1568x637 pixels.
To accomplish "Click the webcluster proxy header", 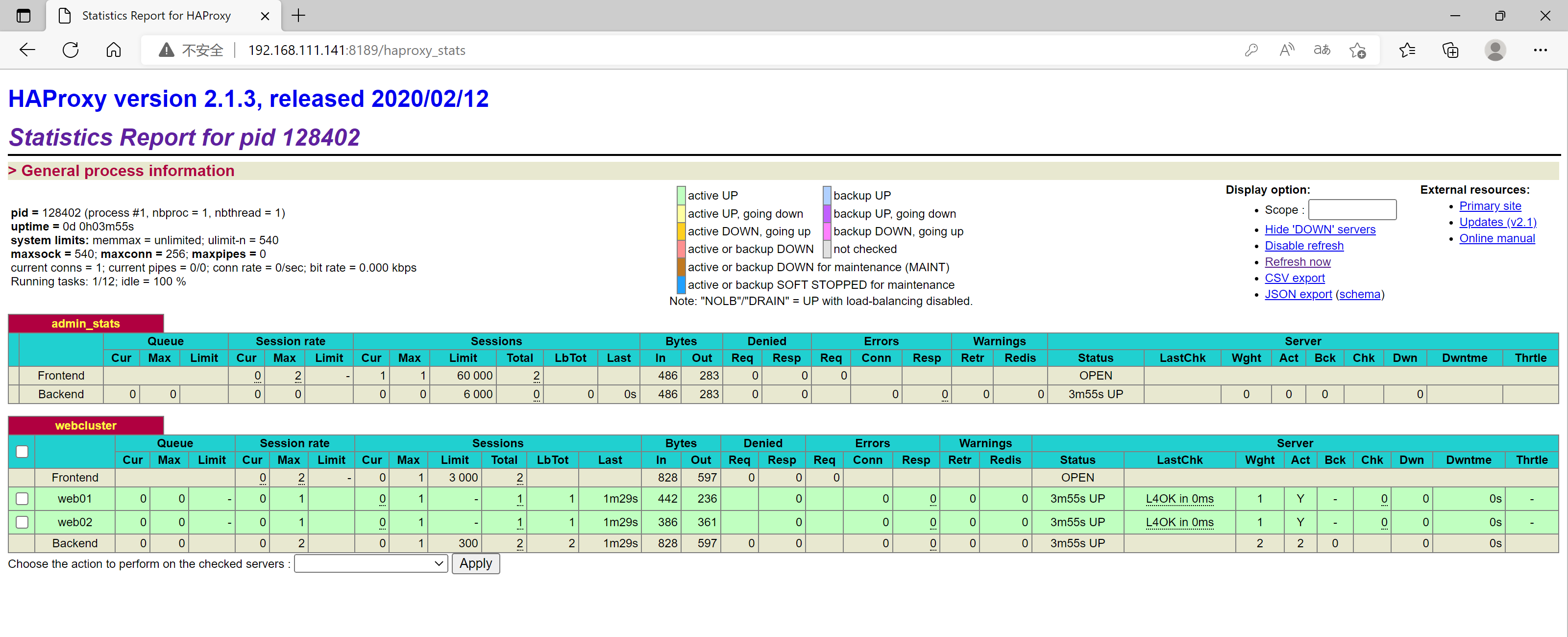I will click(85, 425).
